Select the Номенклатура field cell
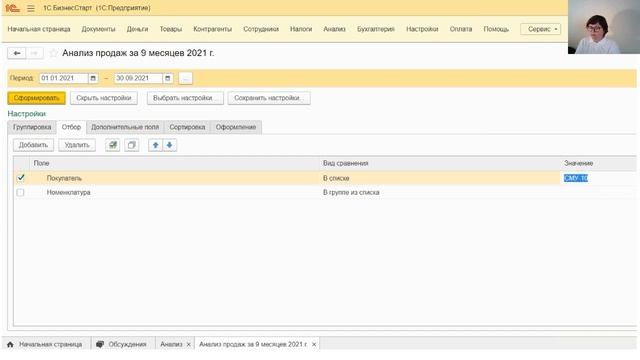This screenshot has height=360, width=640. (x=69, y=192)
